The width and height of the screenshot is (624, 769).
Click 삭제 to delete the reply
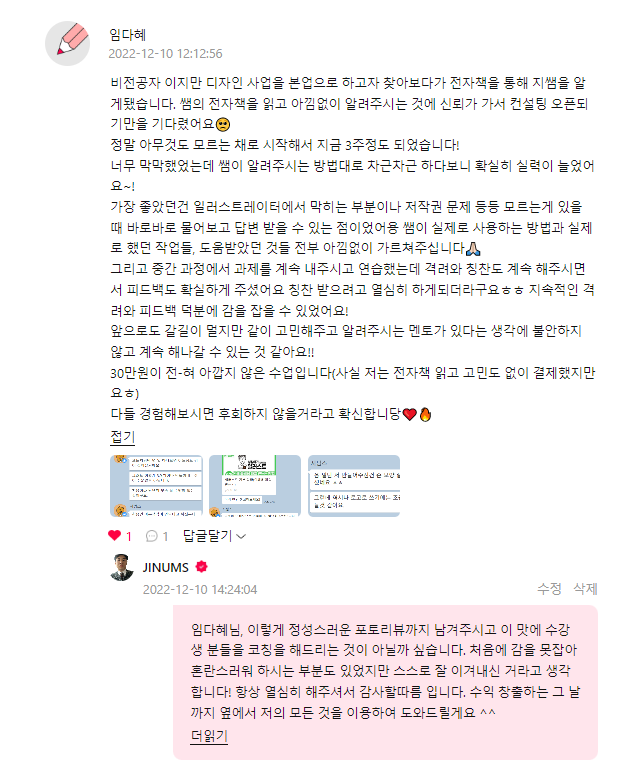(585, 589)
